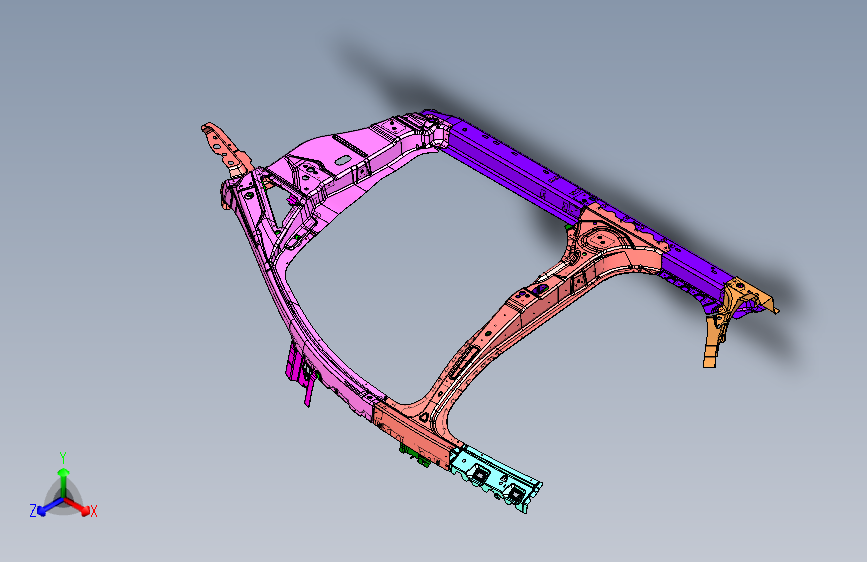Pick the magenta hanging bracket under pink frame

(x=302, y=373)
